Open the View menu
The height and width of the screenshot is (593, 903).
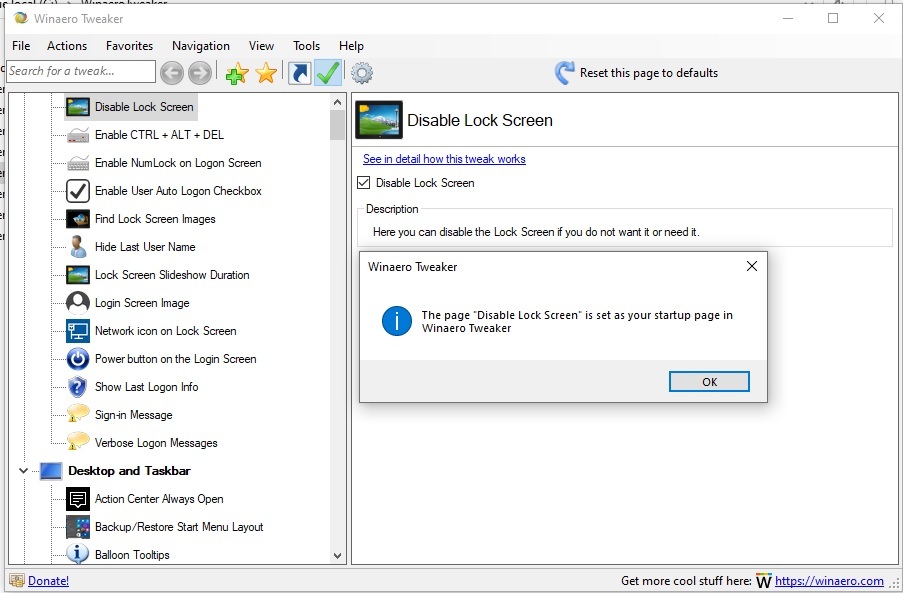[x=261, y=46]
